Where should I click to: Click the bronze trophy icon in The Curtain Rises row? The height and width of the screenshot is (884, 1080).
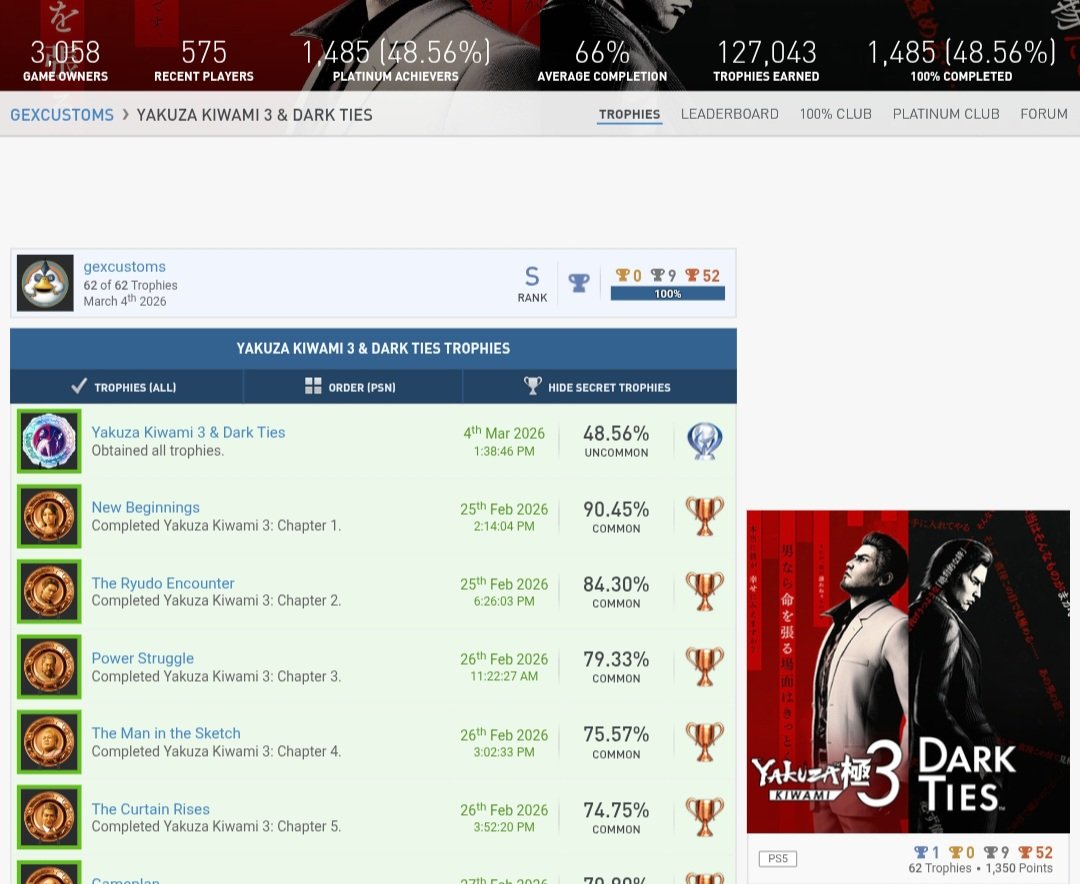(x=705, y=817)
